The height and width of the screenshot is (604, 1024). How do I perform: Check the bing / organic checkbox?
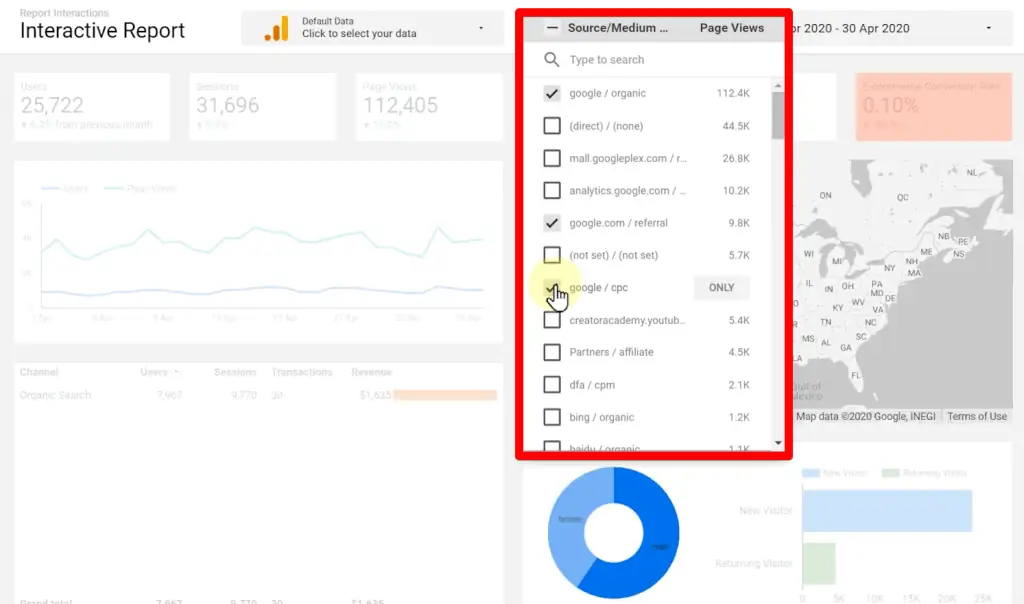point(551,417)
